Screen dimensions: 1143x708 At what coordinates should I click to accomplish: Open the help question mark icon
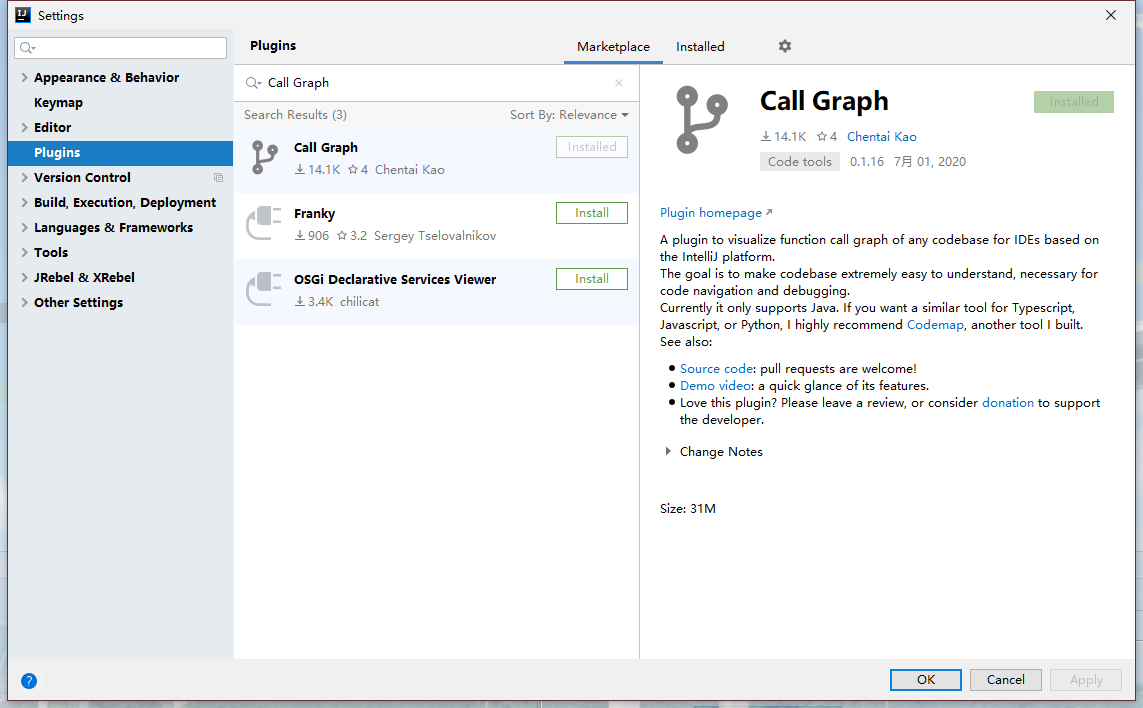click(x=29, y=681)
